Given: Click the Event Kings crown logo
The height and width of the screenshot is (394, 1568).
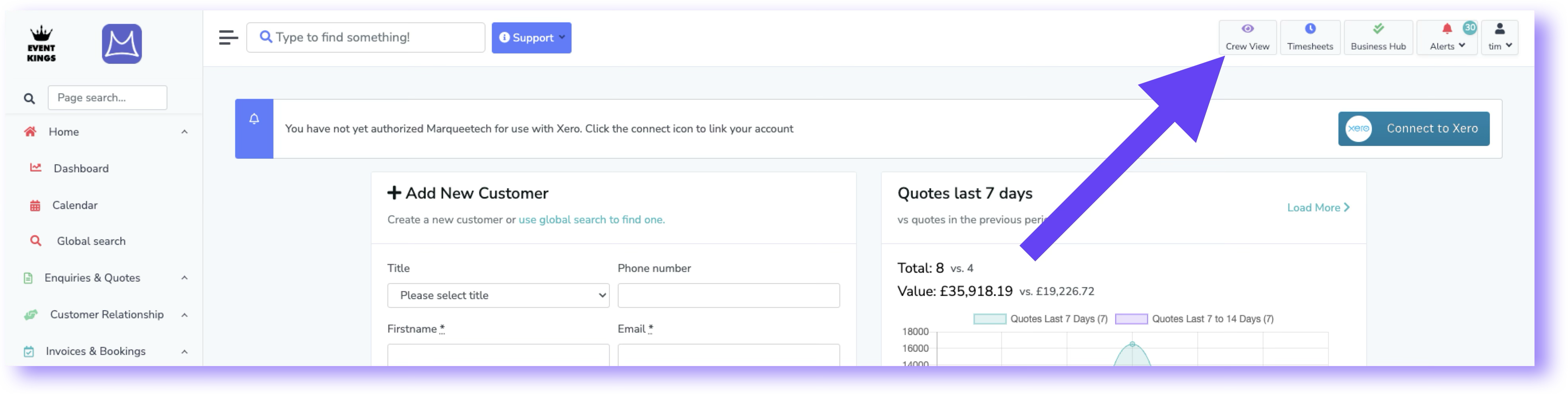Looking at the screenshot, I should pyautogui.click(x=41, y=44).
